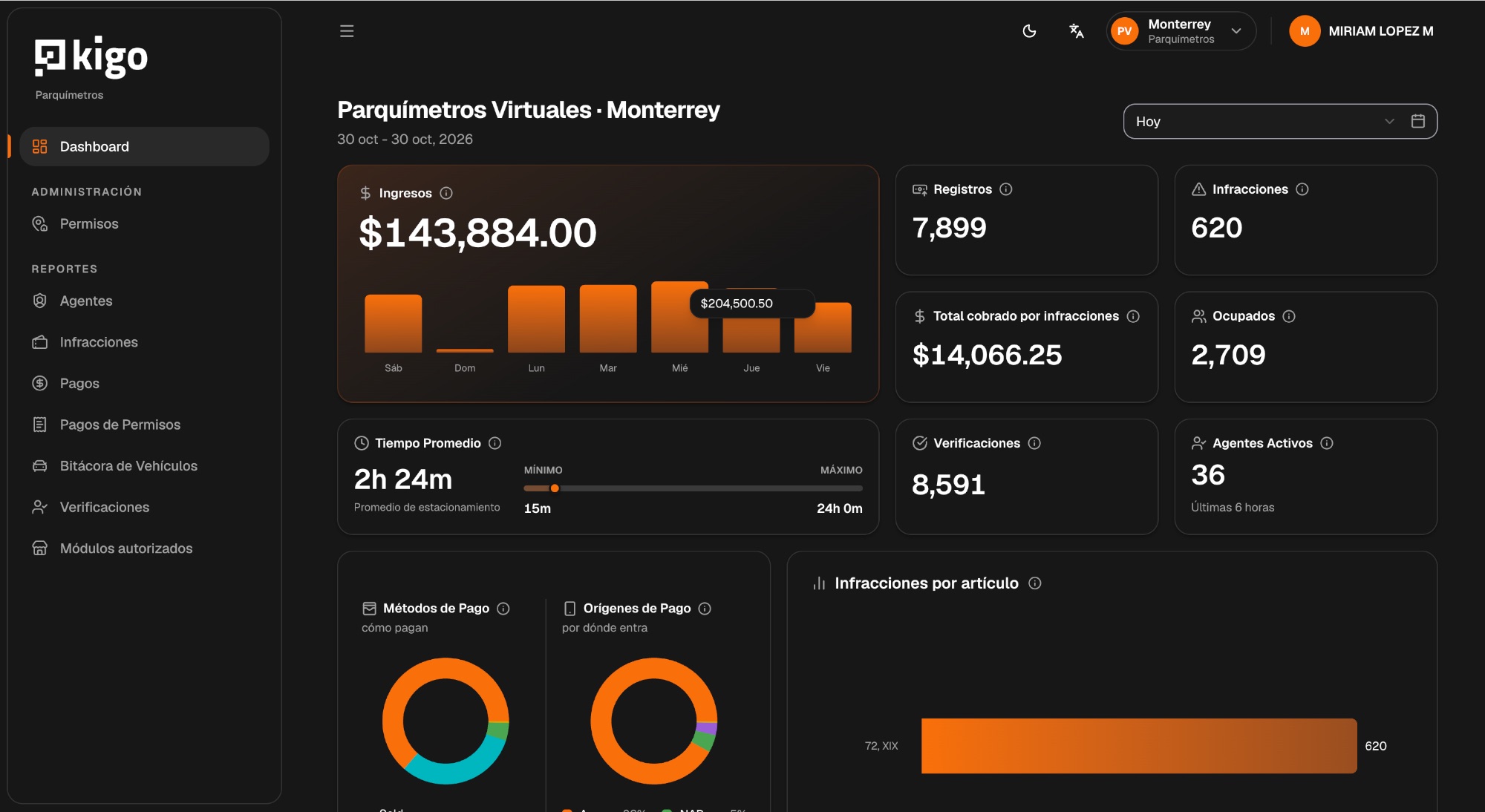Viewport: 1485px width, 812px height.
Task: Show info icon next to Métodos de Pago
Action: tap(503, 609)
